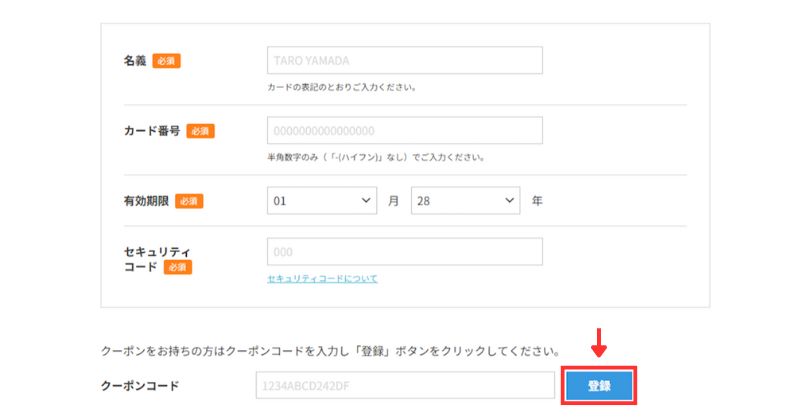Expand the expiry year dropdown showing 28
Viewport: 800px width, 420px height.
(x=465, y=201)
